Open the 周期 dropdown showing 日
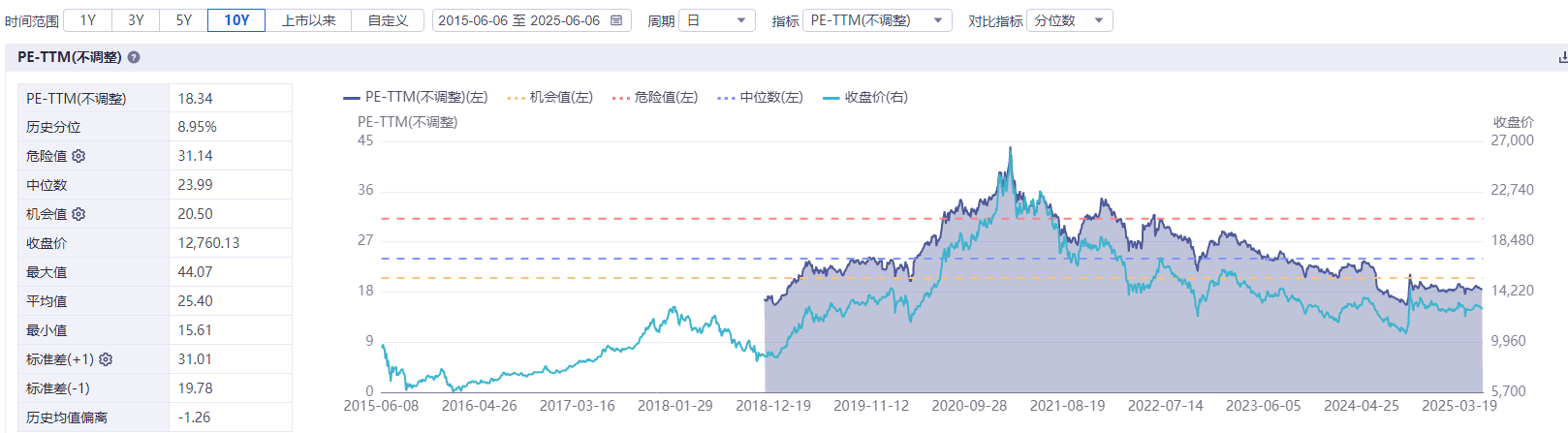 [717, 20]
